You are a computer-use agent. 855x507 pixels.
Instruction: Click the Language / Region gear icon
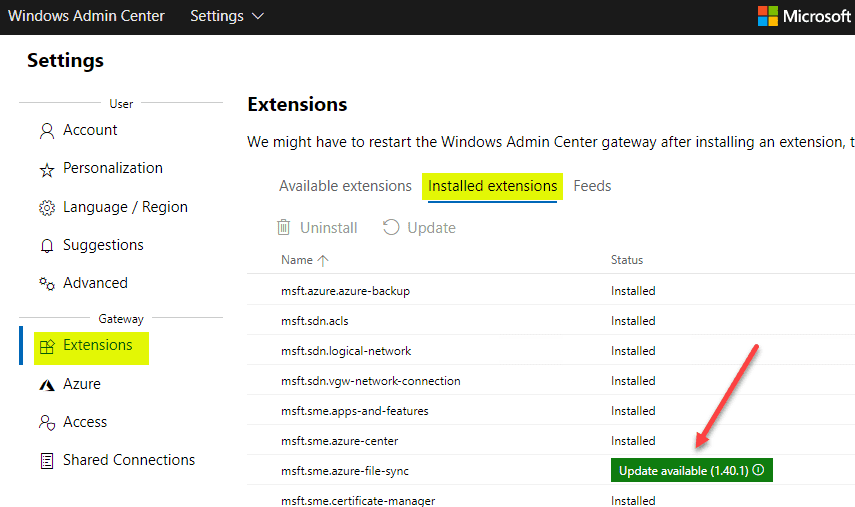pos(46,208)
